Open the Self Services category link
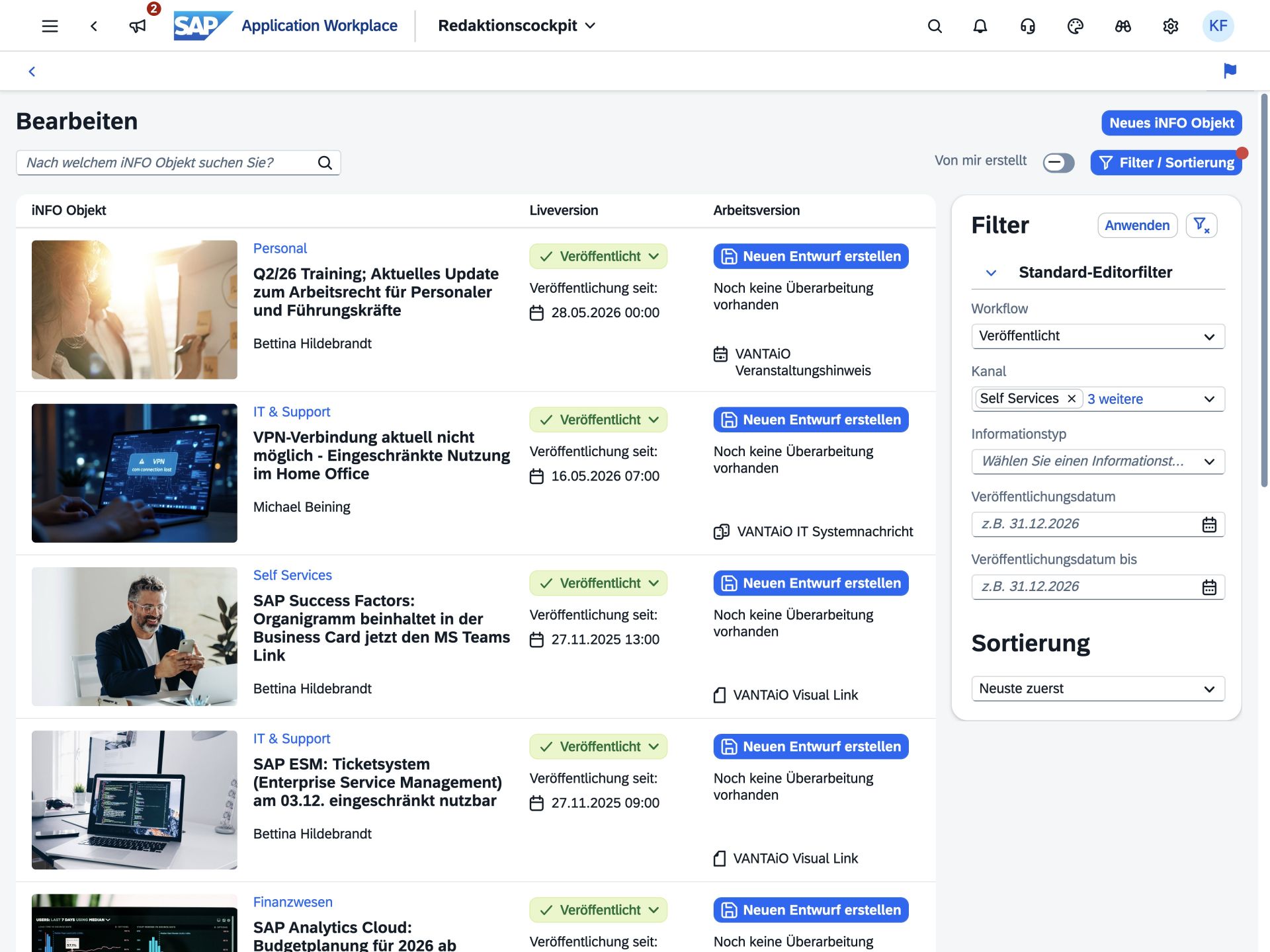The width and height of the screenshot is (1270, 952). (292, 575)
